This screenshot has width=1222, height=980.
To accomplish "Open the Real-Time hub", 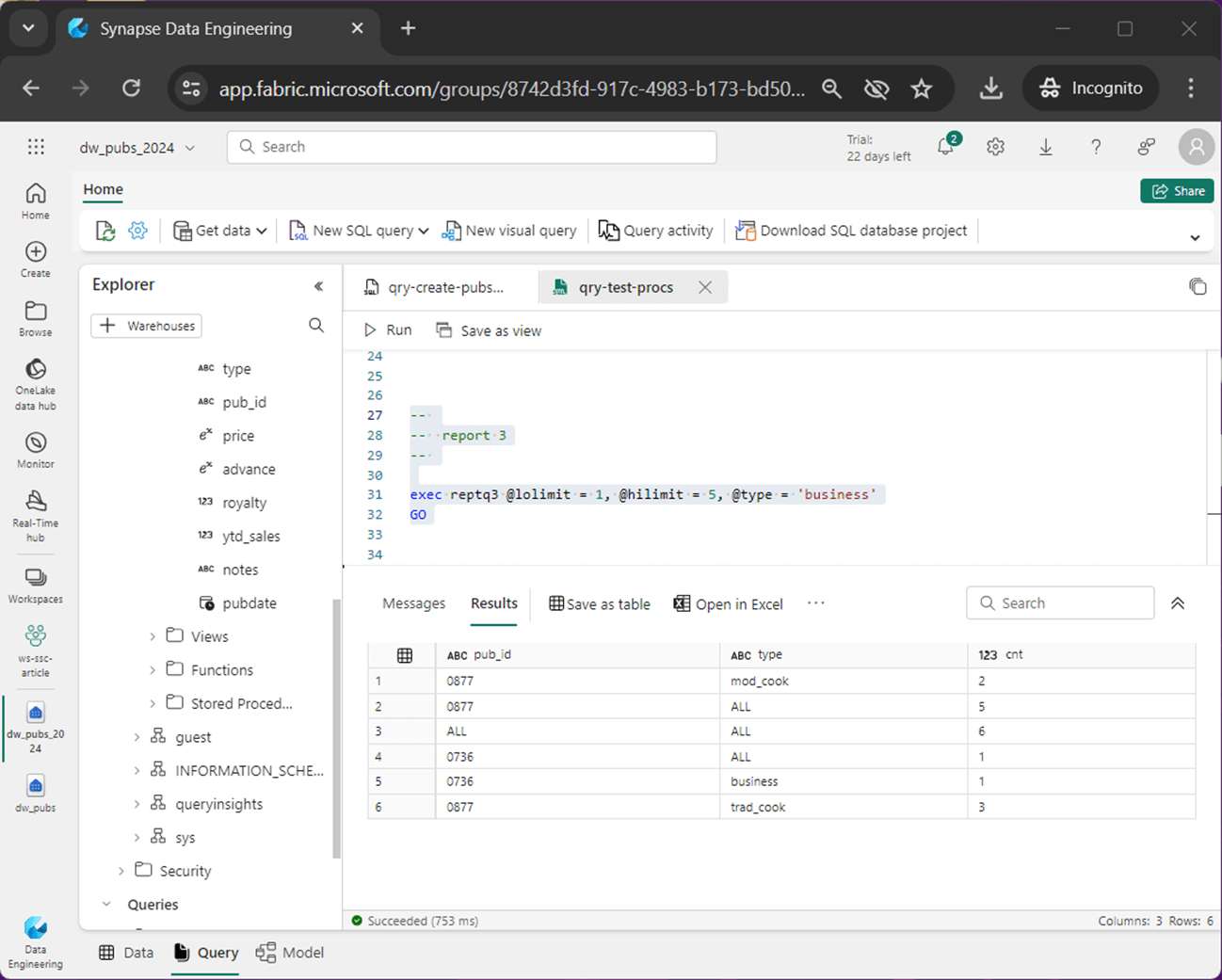I will coord(35,515).
